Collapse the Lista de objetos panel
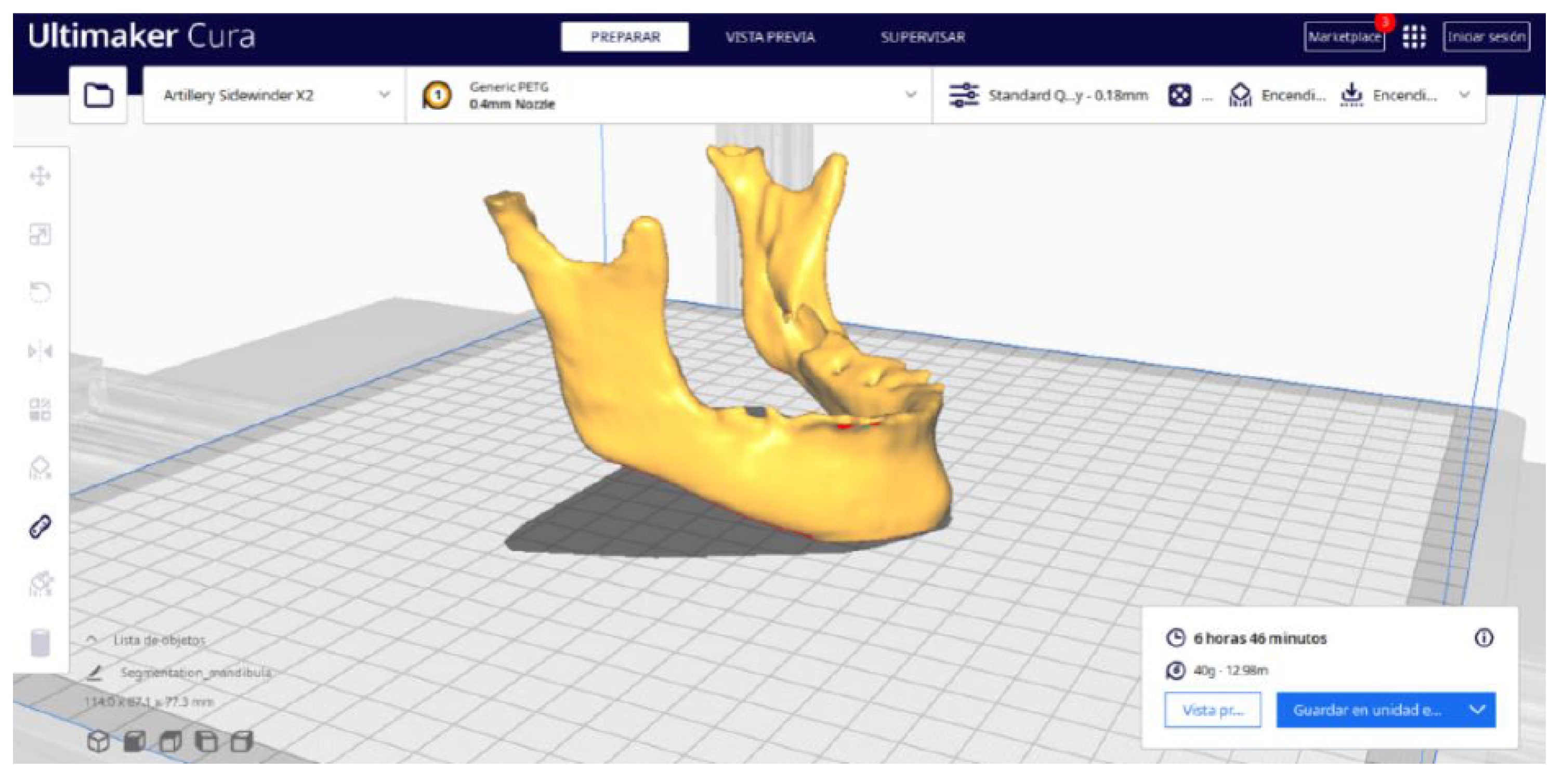 click(91, 640)
